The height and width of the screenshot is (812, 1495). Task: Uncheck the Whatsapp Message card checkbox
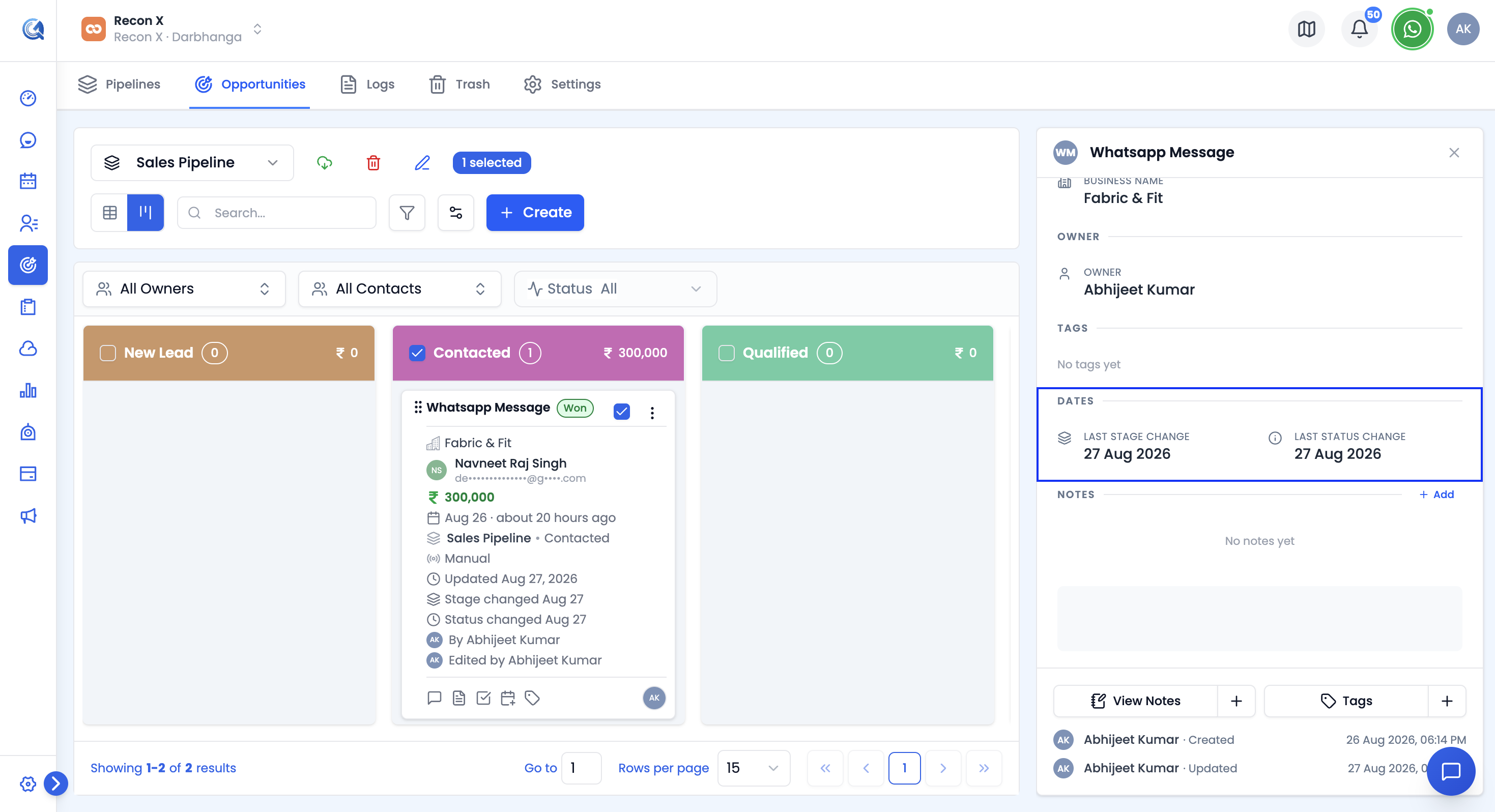click(x=622, y=412)
